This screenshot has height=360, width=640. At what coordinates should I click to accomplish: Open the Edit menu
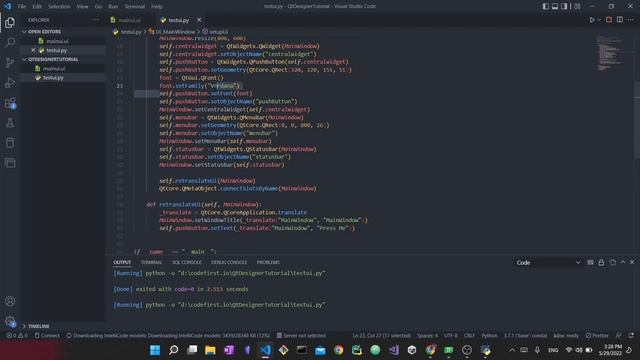coord(37,7)
